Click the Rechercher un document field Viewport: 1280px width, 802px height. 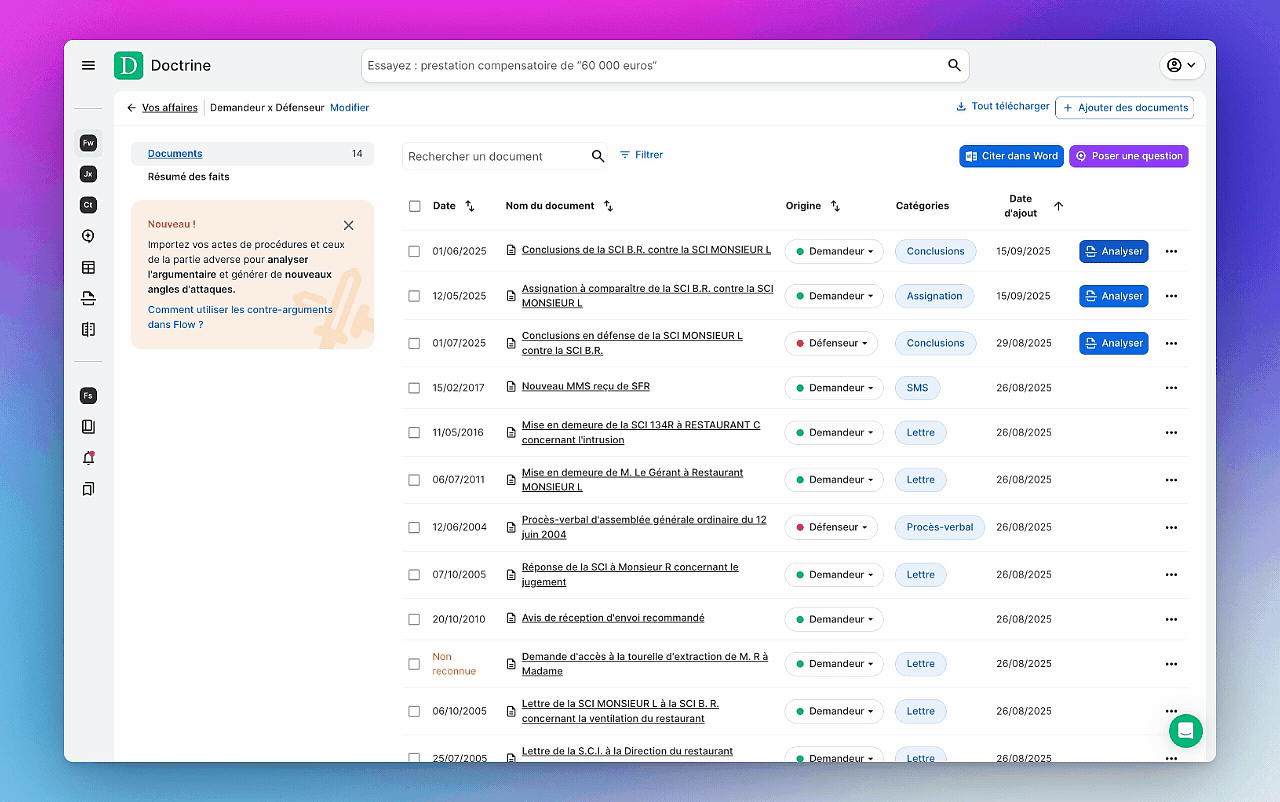coord(495,157)
